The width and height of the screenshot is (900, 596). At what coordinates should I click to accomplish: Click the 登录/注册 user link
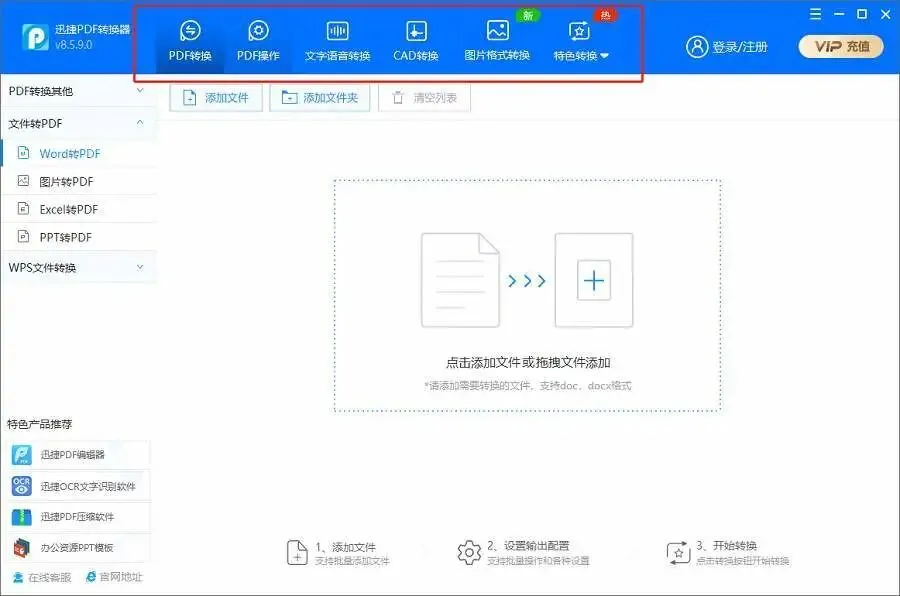[x=740, y=47]
